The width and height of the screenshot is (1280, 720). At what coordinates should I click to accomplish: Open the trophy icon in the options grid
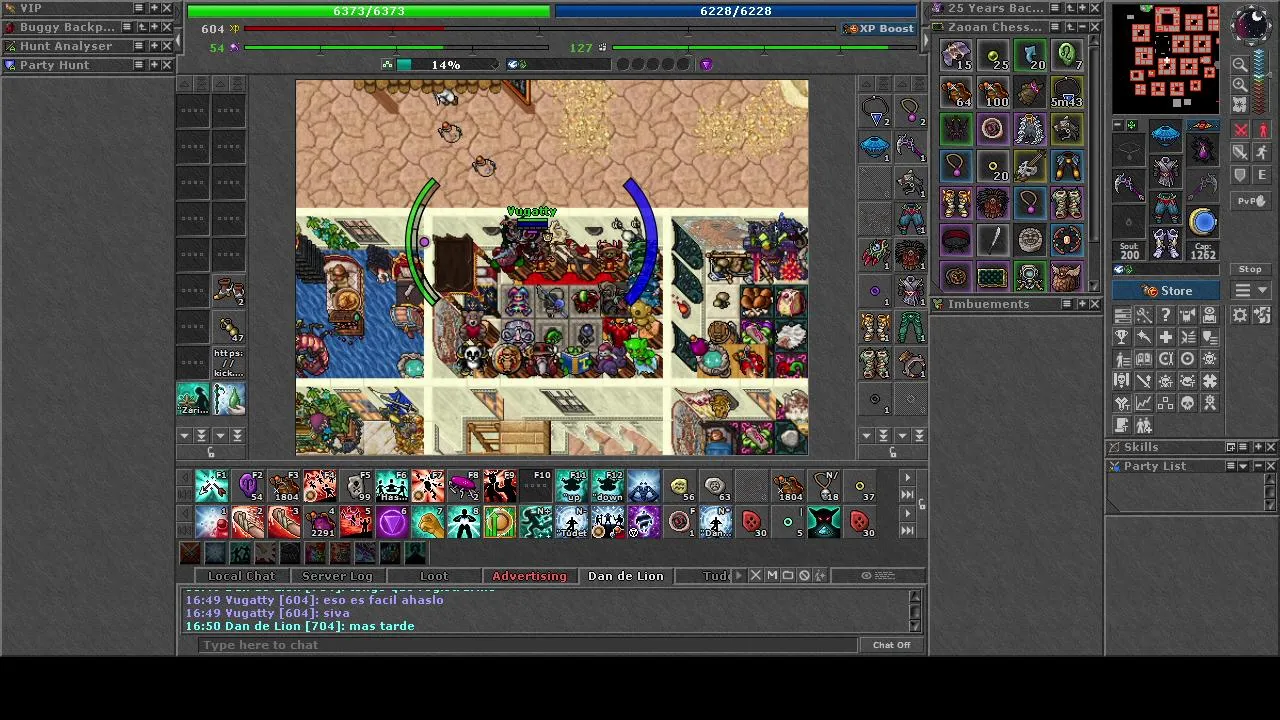point(1122,337)
